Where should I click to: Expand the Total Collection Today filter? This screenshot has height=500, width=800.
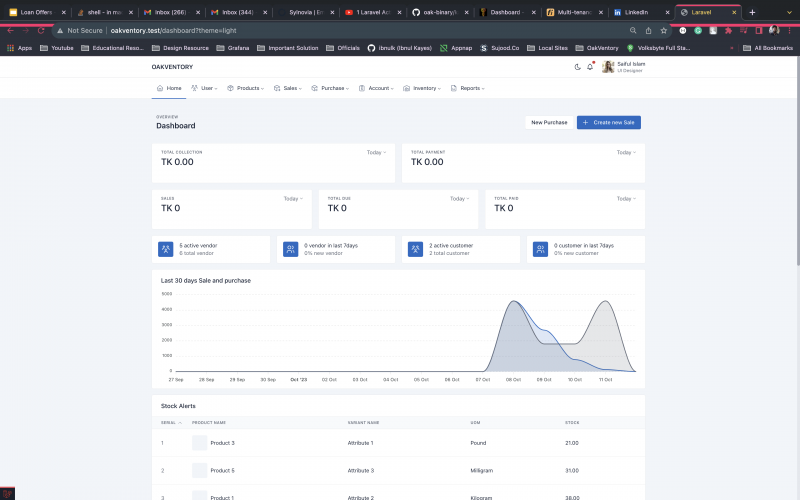(377, 153)
